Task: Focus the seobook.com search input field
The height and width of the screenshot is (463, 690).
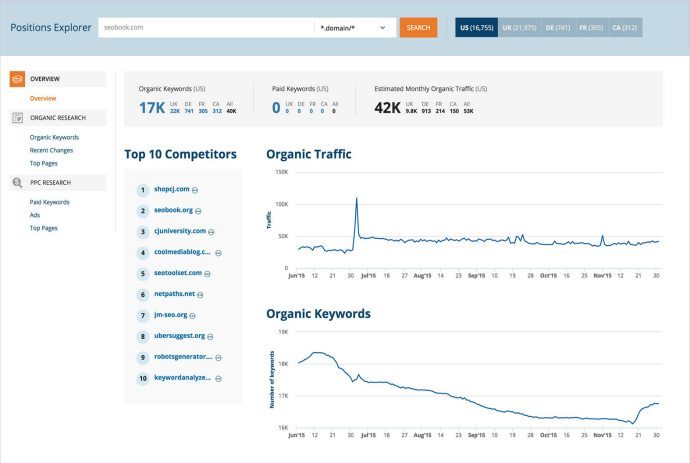Action: (206, 28)
